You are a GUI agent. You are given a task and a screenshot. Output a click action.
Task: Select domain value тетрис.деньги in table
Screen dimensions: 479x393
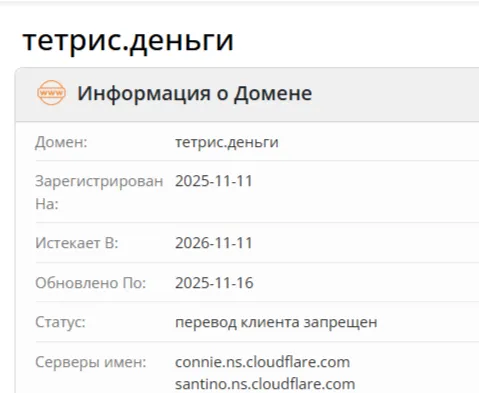tap(227, 142)
